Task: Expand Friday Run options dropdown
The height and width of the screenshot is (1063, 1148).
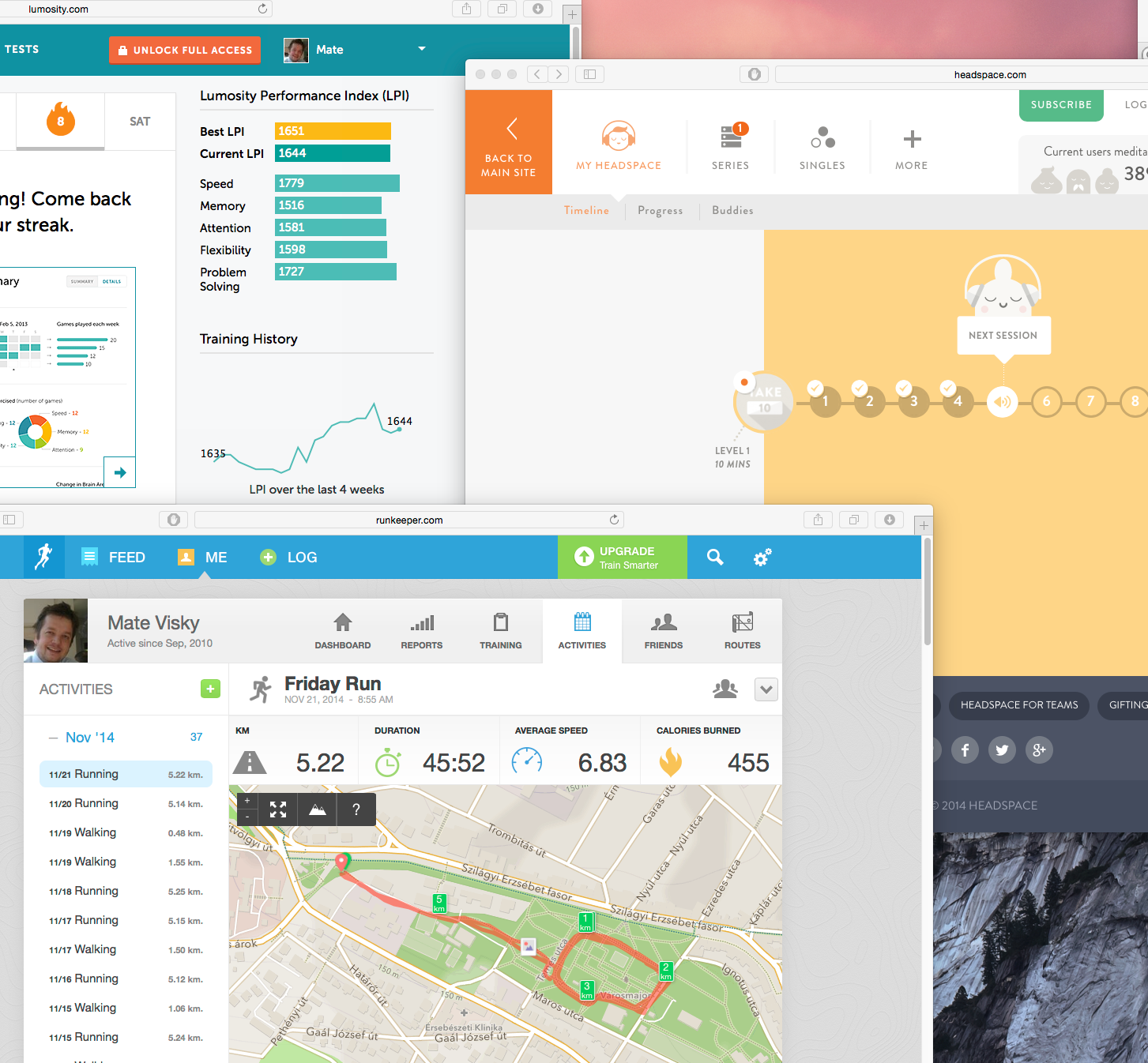Action: click(x=766, y=689)
